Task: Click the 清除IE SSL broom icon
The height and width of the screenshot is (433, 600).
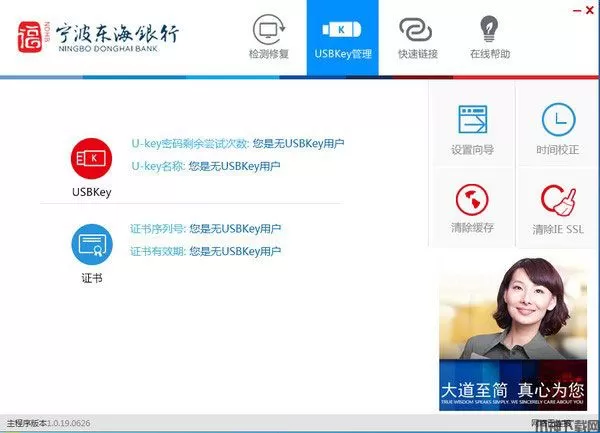Action: click(558, 200)
